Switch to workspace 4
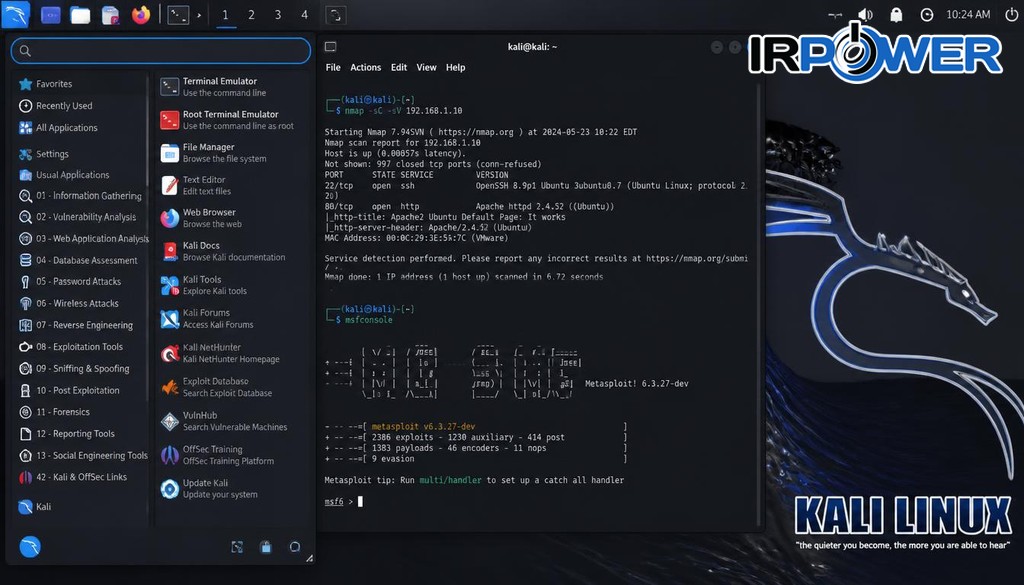This screenshot has height=585, width=1024. [304, 14]
